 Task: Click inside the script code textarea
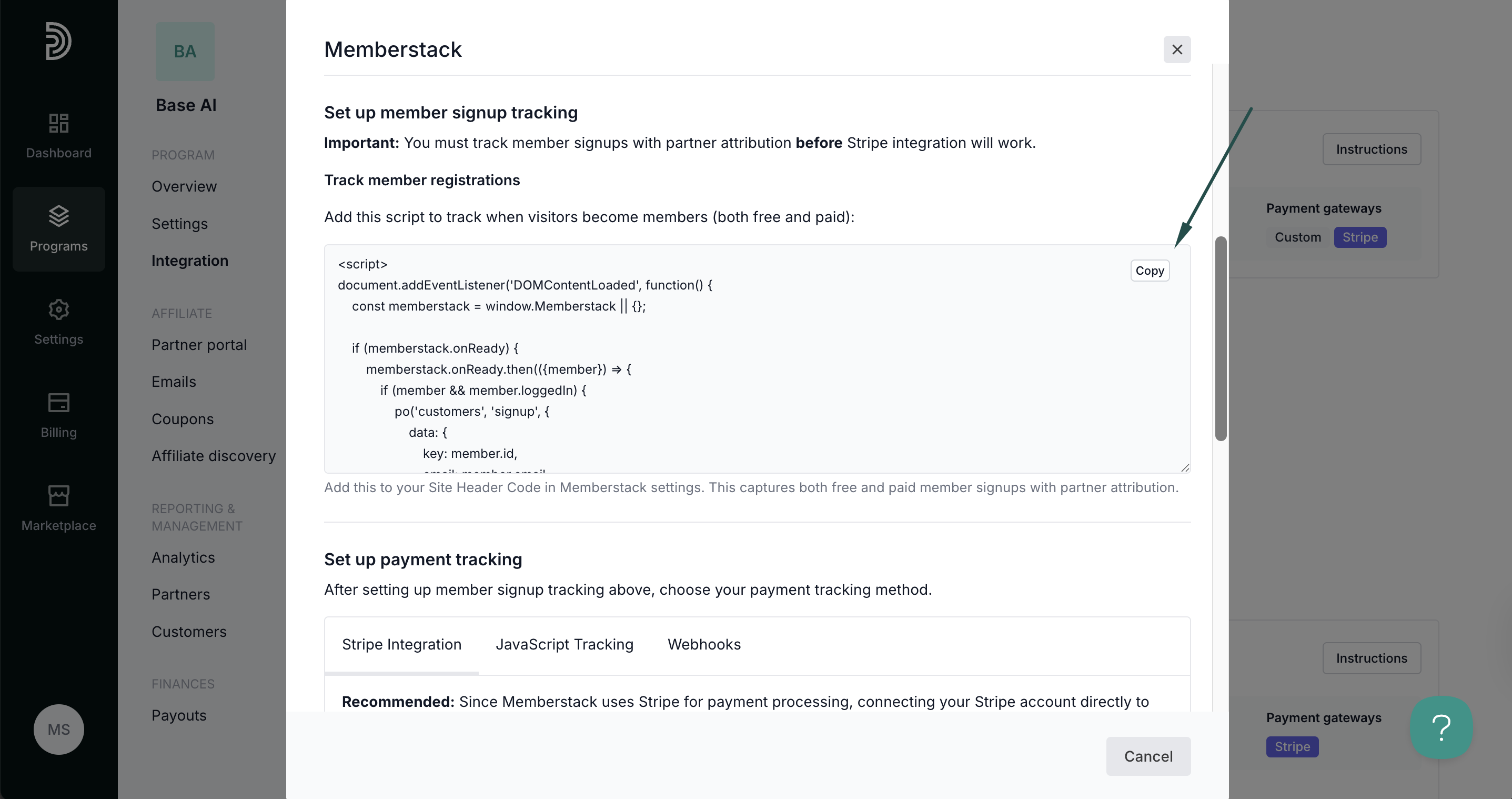pyautogui.click(x=757, y=358)
